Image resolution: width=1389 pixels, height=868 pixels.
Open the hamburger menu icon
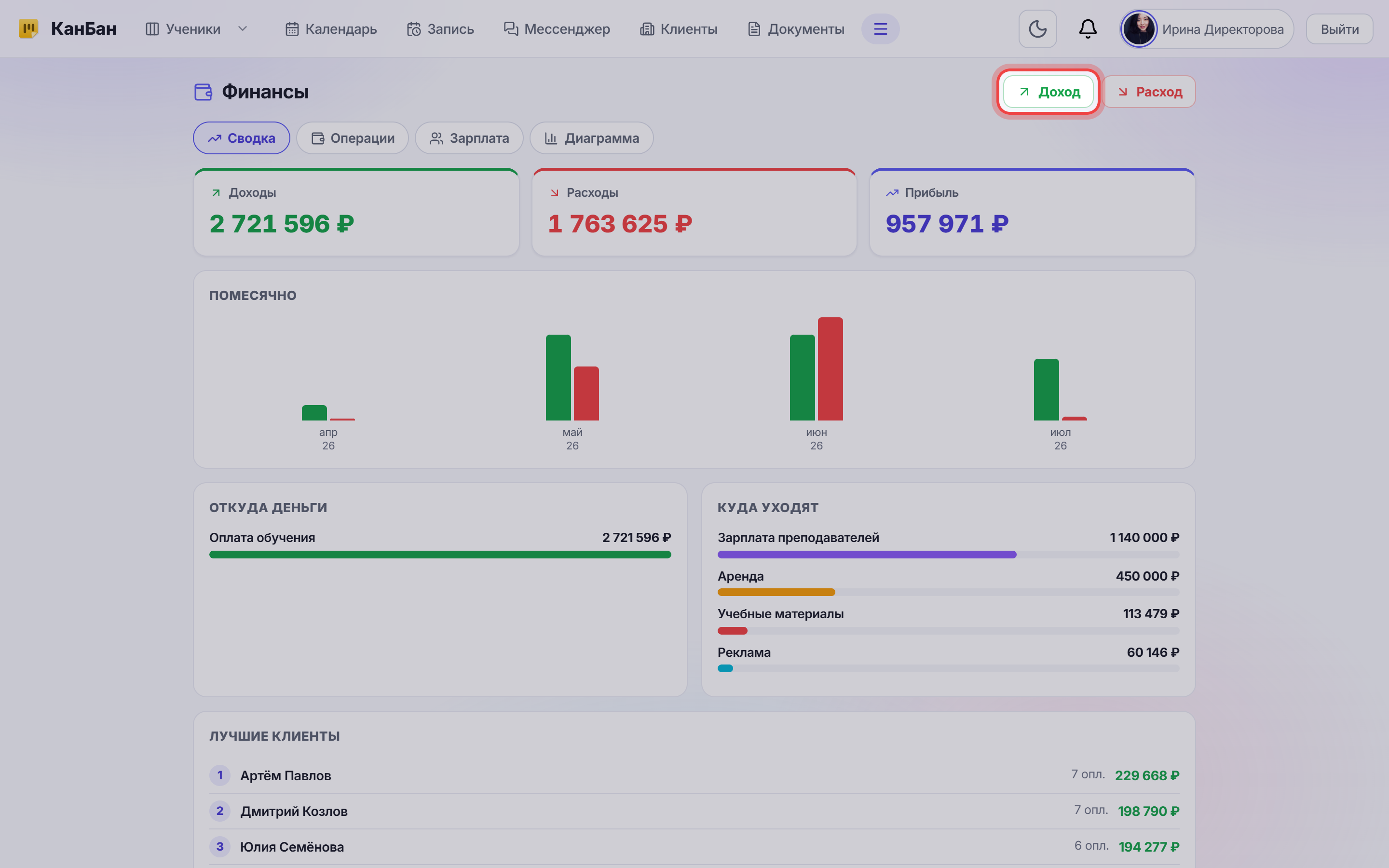(880, 29)
